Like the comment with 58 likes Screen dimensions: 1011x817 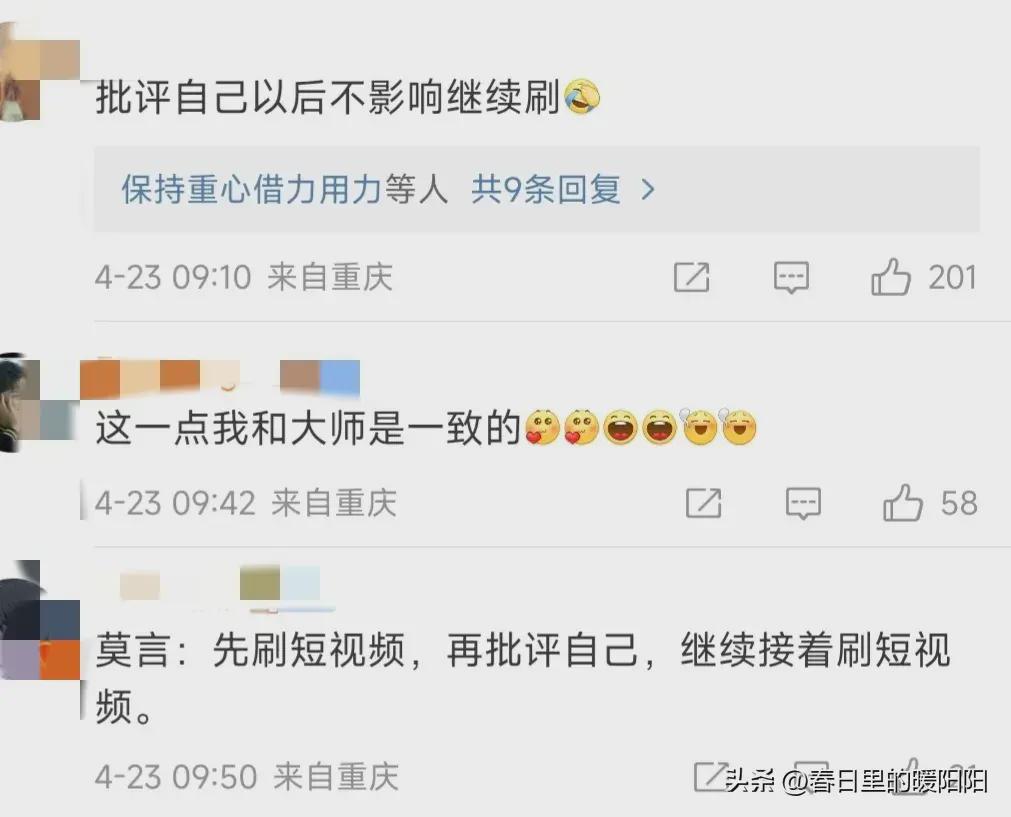click(903, 502)
